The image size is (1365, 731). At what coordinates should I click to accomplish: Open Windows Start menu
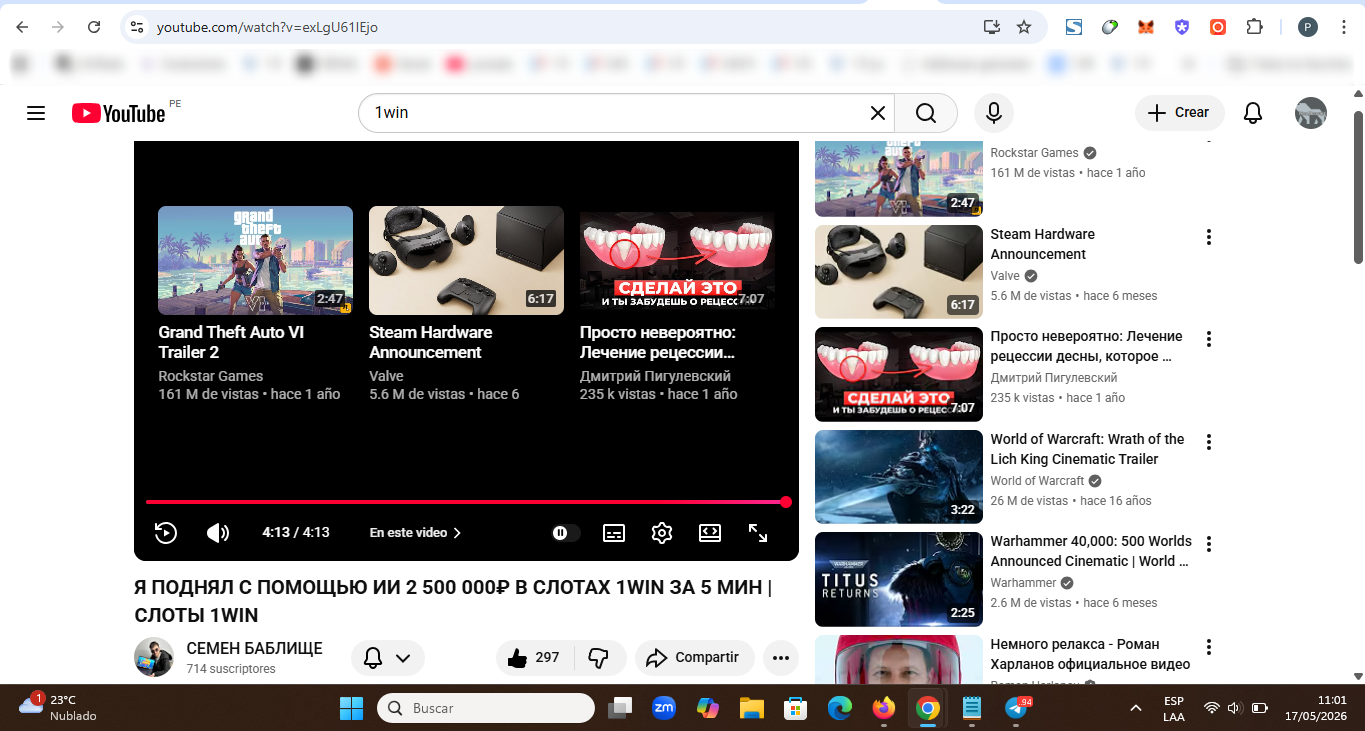point(351,708)
